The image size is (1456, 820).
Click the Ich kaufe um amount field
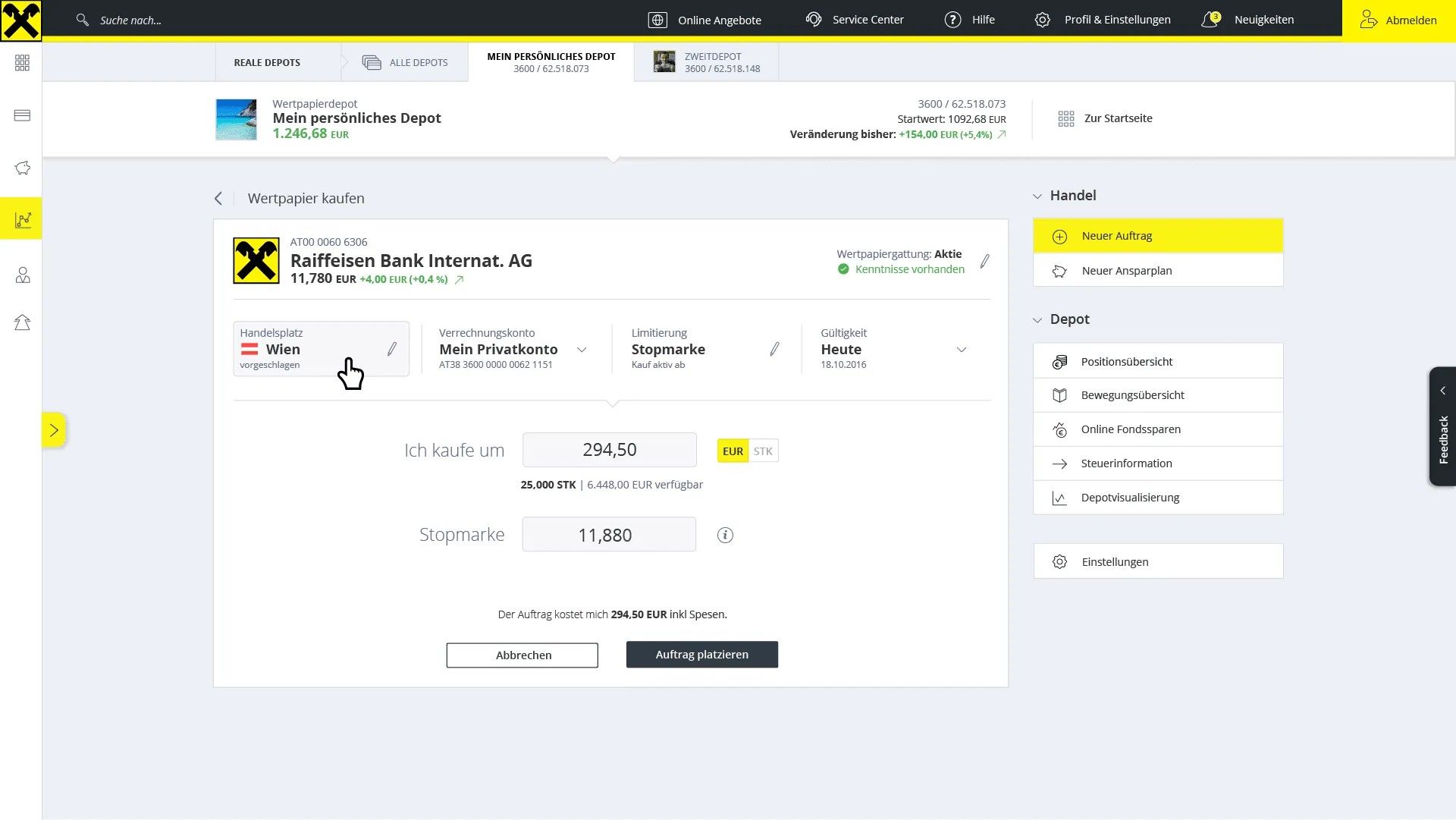(x=609, y=450)
